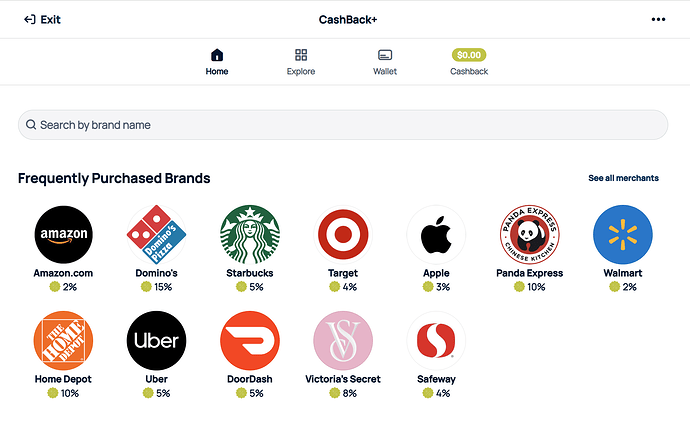This screenshot has width=690, height=425.
Task: Choose the Target bullseye logo
Action: [x=343, y=234]
